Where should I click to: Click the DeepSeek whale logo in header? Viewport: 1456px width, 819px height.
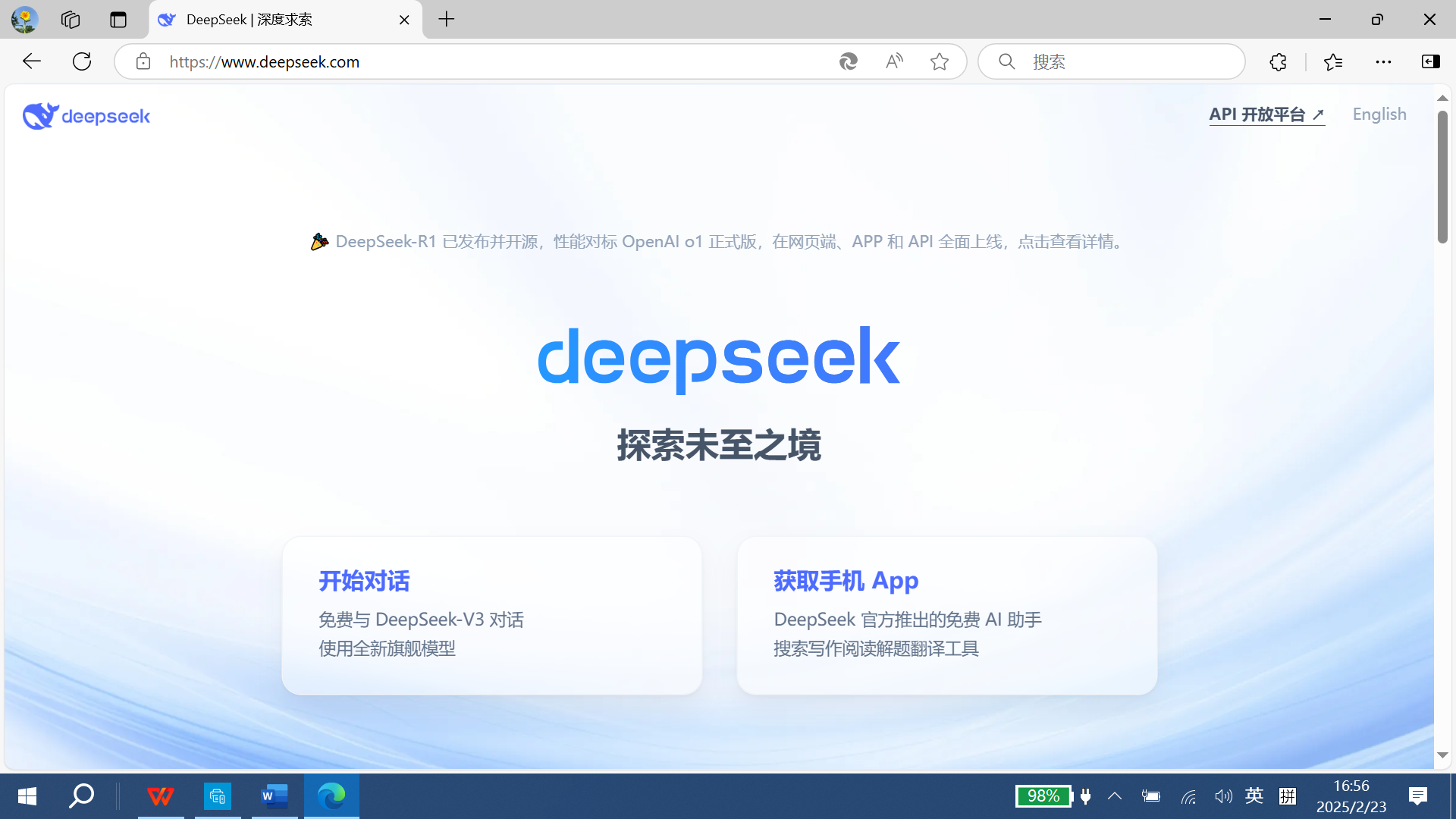point(86,116)
